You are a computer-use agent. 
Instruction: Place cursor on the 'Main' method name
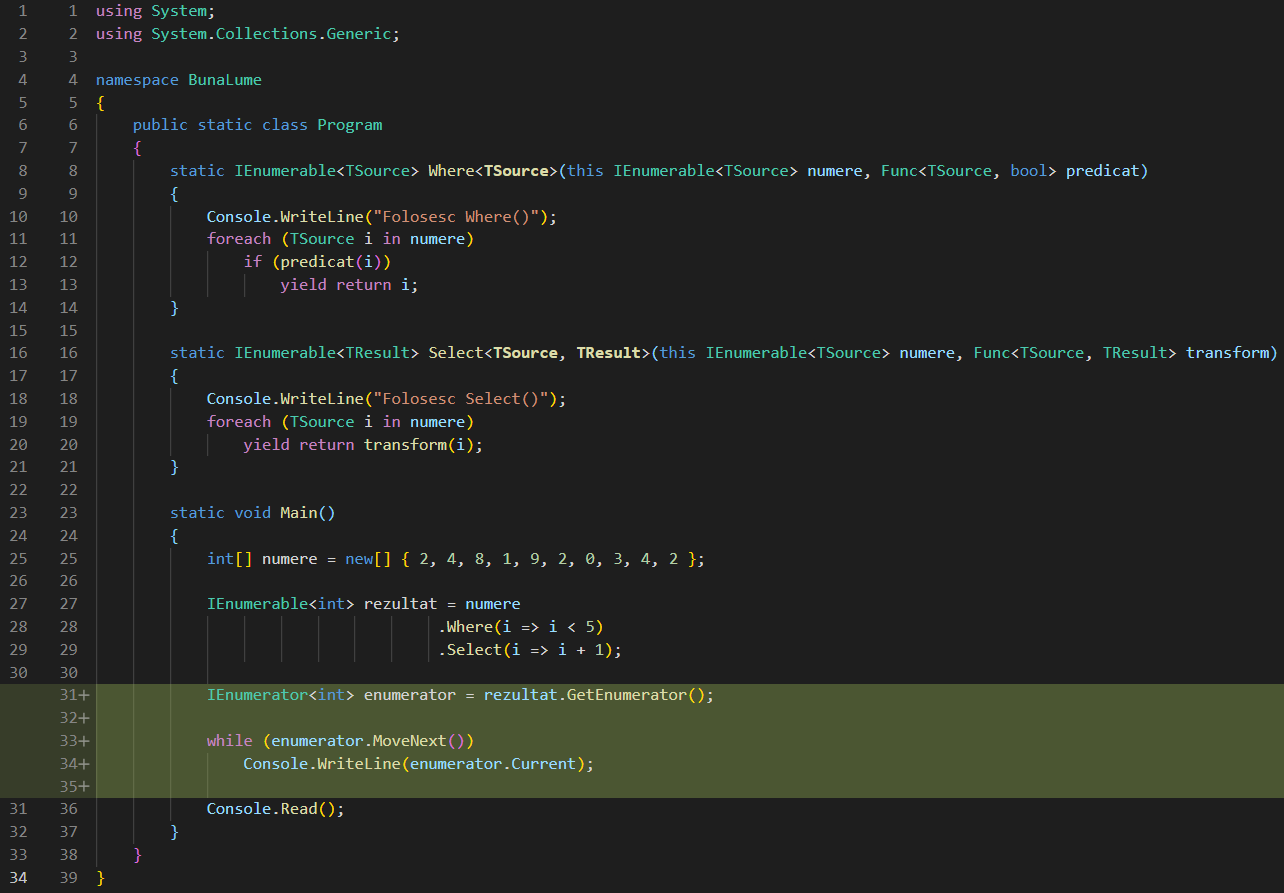pos(298,513)
